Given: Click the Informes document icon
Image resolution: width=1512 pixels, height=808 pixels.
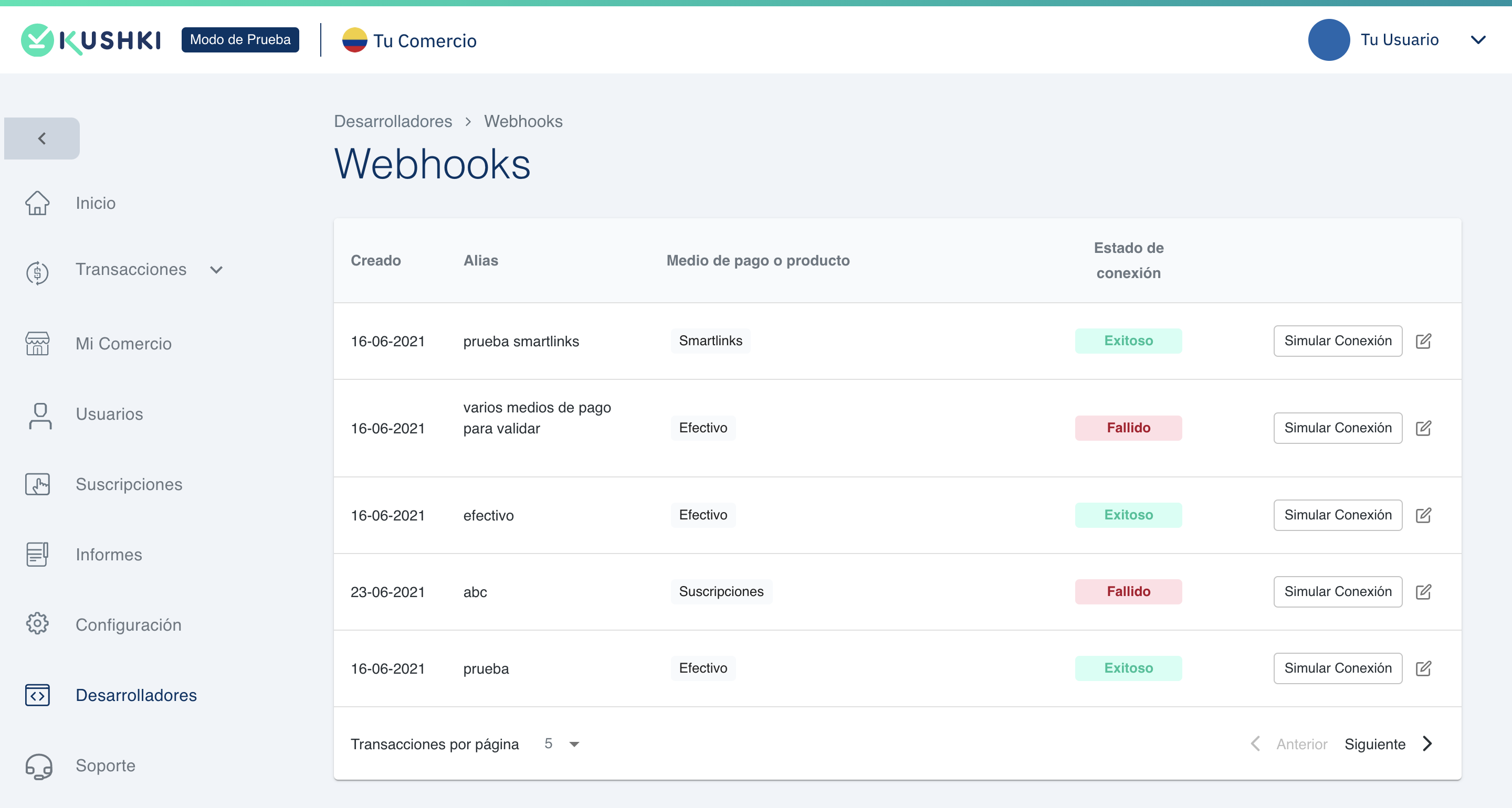Looking at the screenshot, I should [37, 554].
